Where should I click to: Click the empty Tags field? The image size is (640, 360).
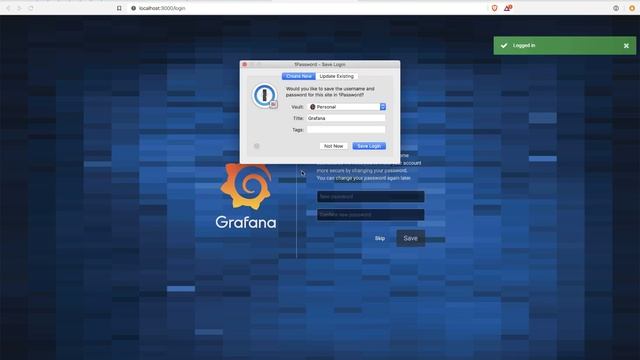(346, 129)
